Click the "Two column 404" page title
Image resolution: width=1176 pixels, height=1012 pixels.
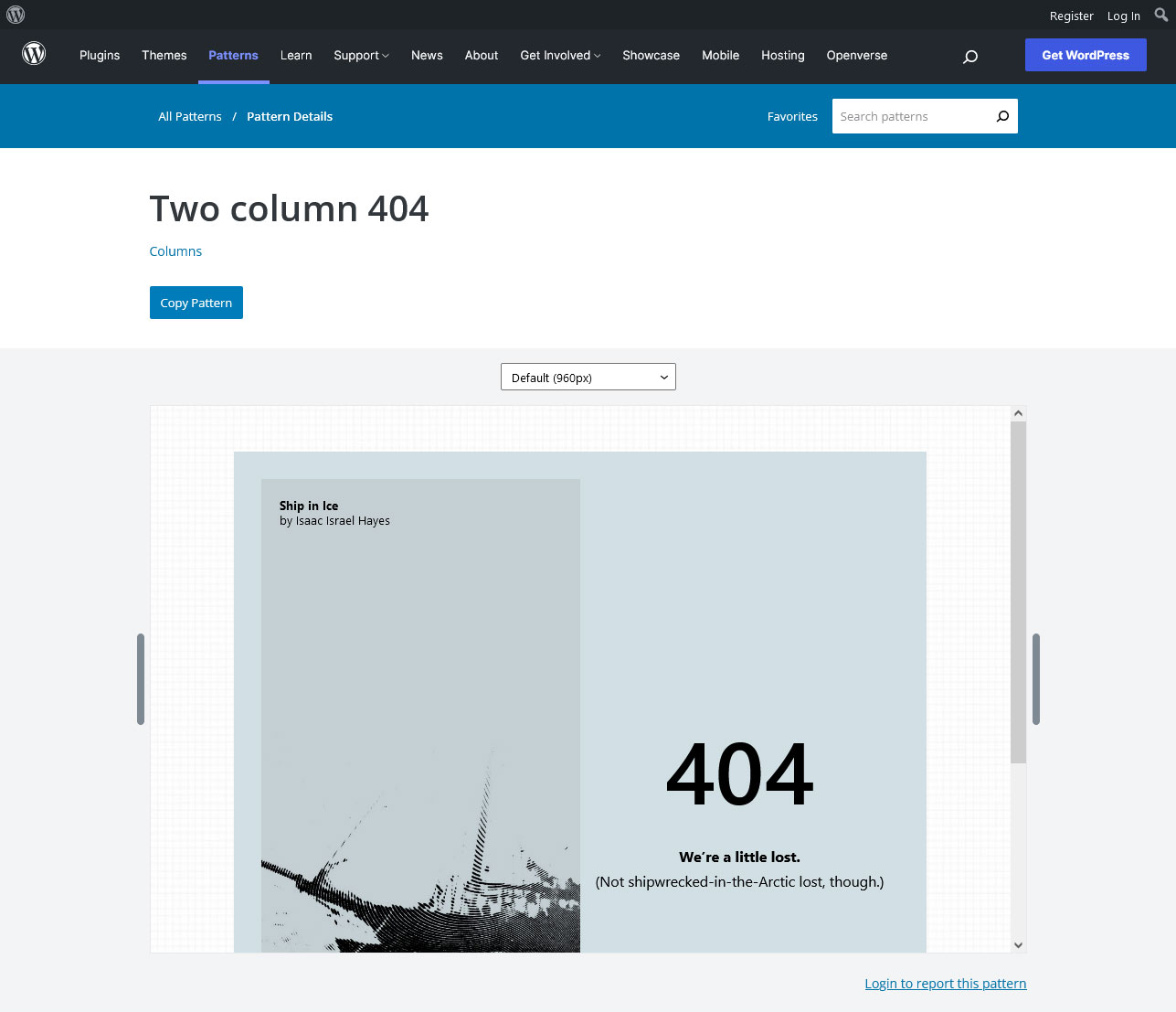(289, 208)
